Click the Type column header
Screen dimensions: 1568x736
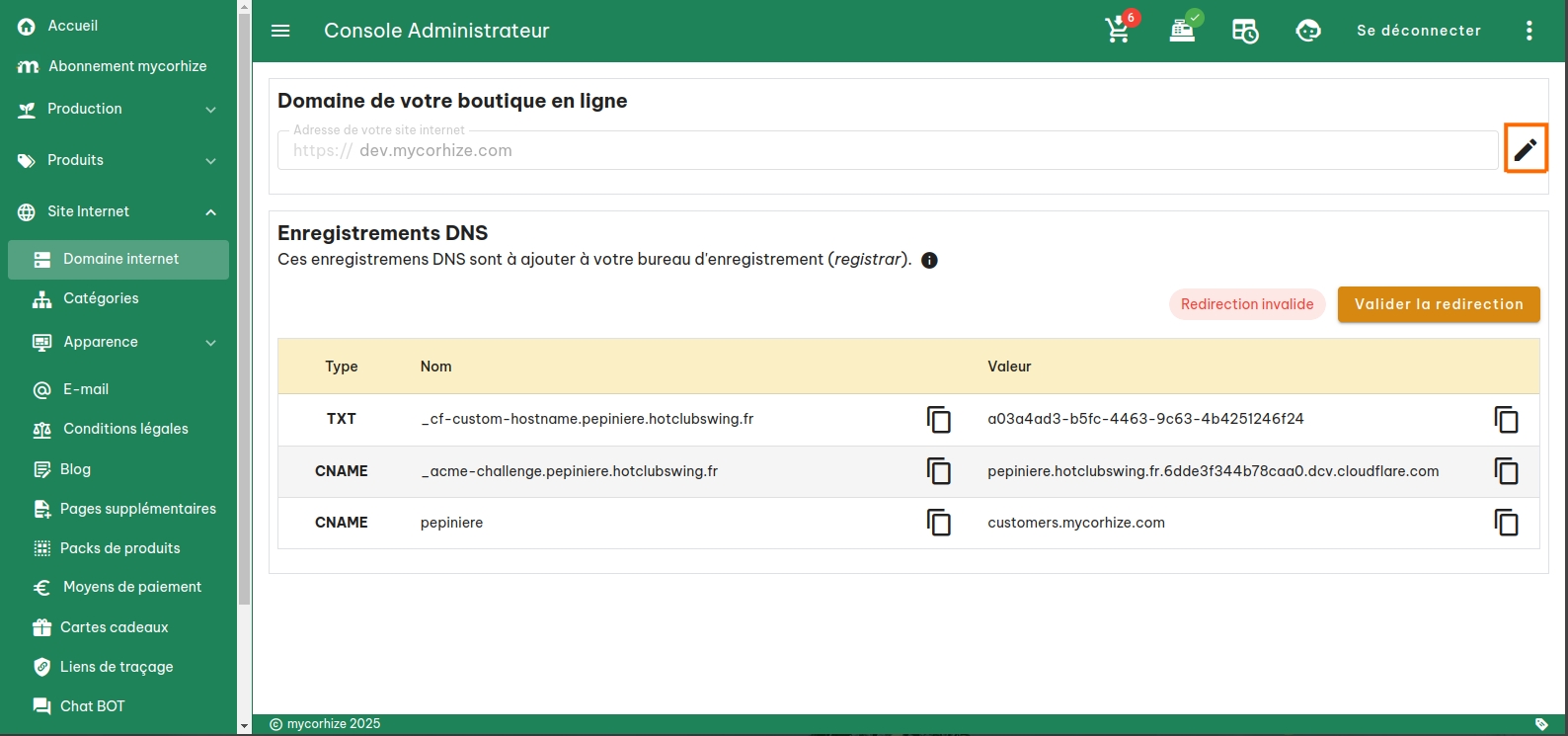coord(342,367)
